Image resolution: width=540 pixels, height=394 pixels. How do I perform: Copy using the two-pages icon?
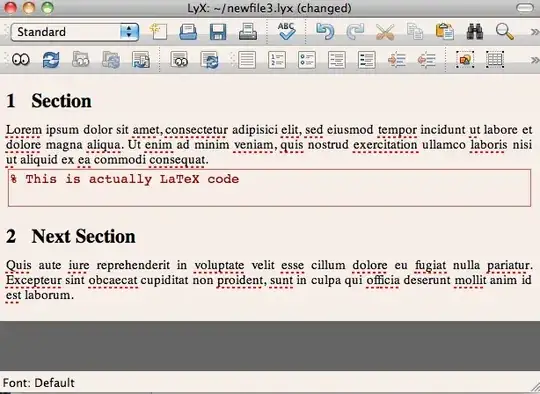[415, 32]
